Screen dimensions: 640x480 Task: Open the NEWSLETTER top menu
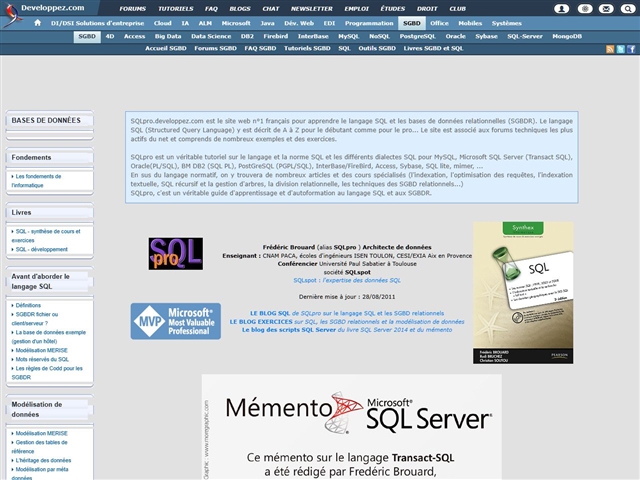coord(311,9)
